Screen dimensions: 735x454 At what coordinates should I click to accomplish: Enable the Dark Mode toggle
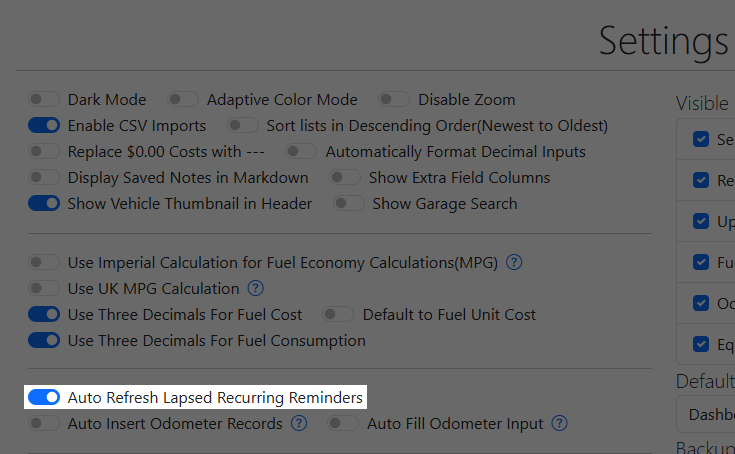pos(44,100)
